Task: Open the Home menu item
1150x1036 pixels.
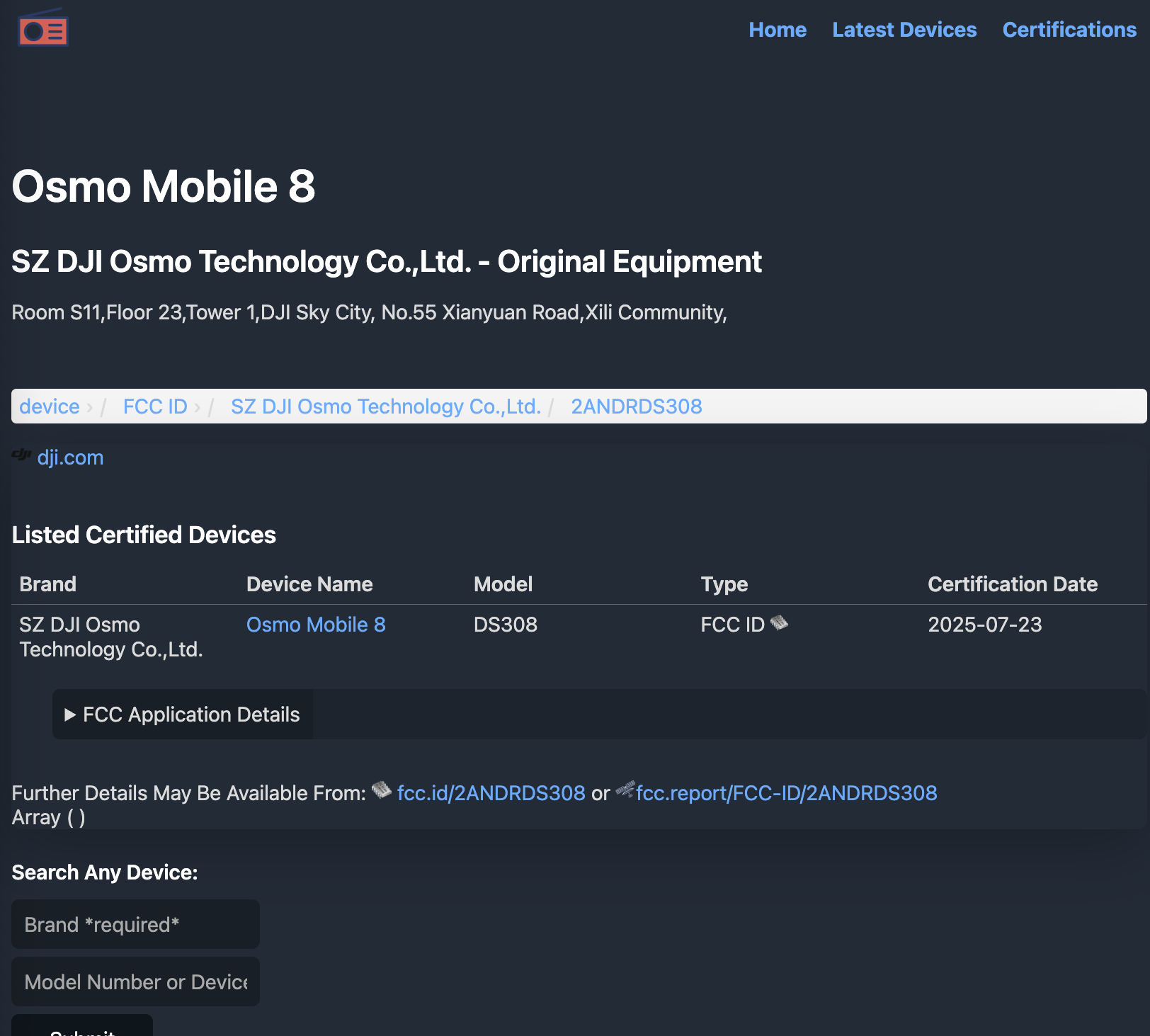Action: click(x=778, y=30)
